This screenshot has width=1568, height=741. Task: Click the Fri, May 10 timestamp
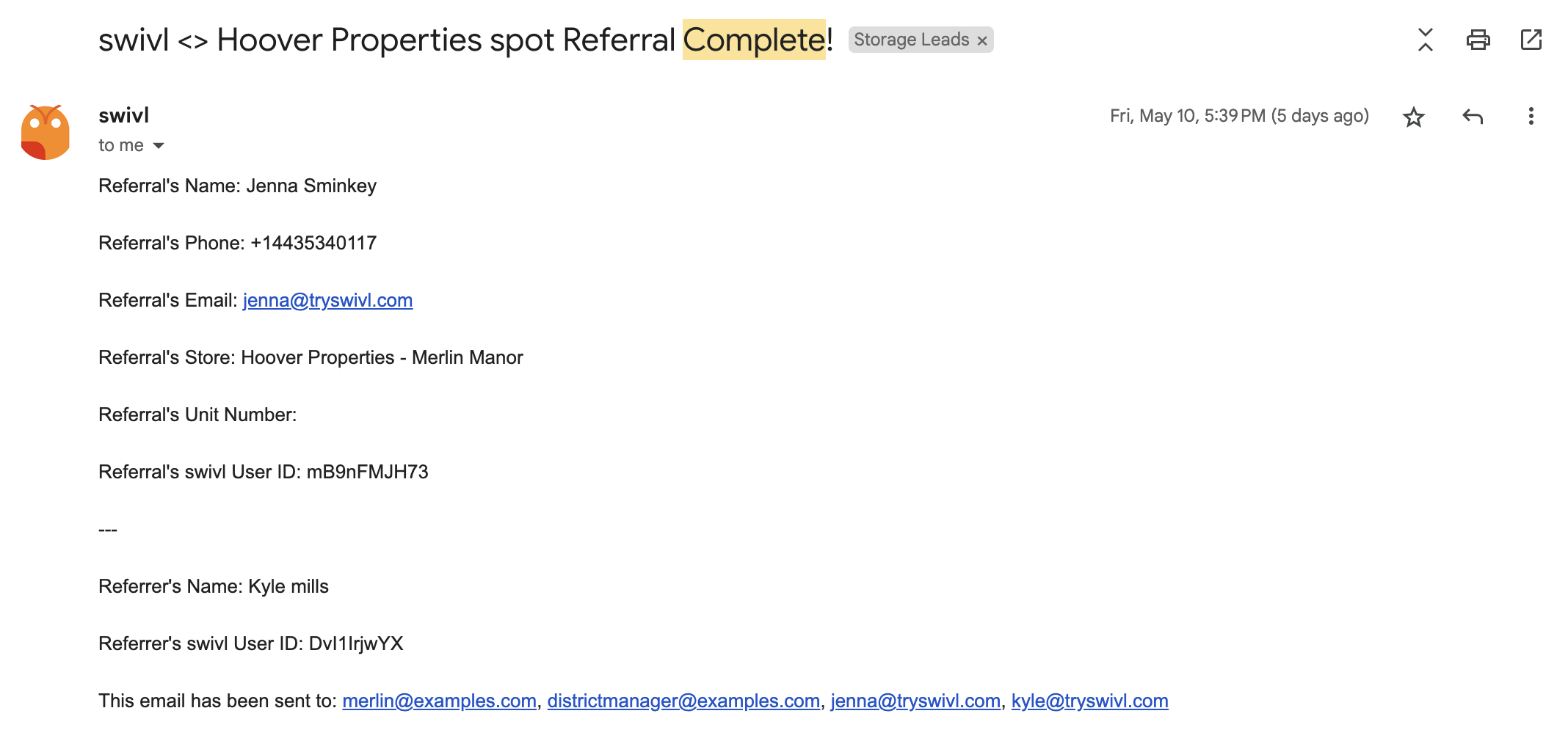click(x=1238, y=116)
